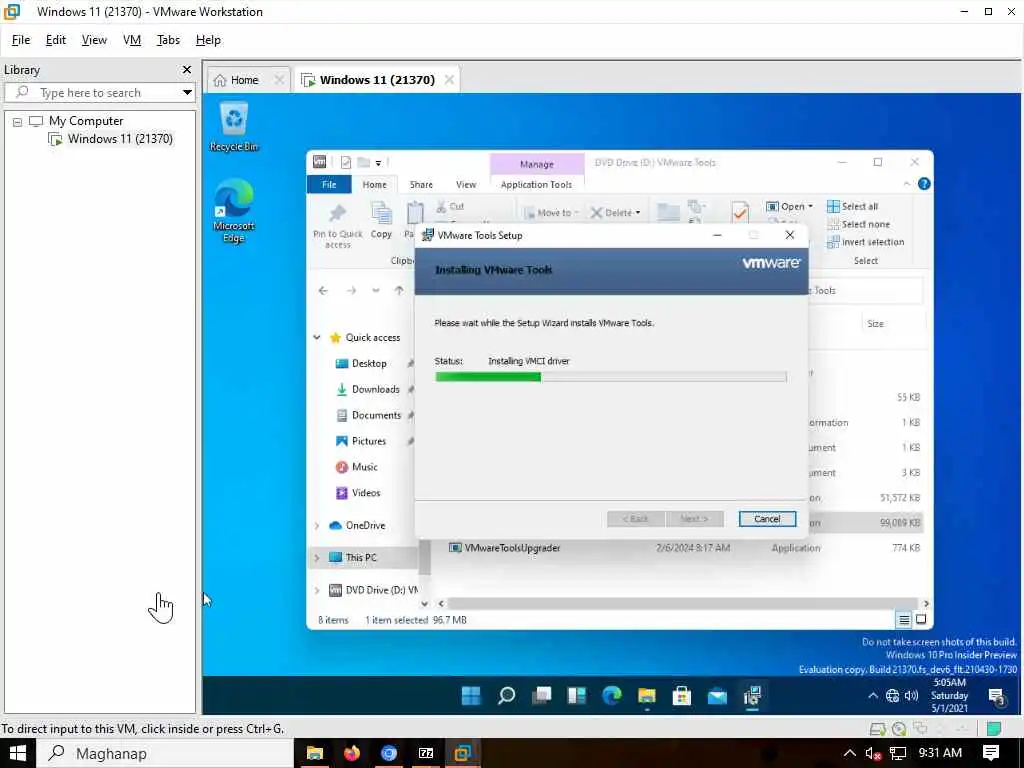Viewport: 1024px width, 768px height.
Task: Expand the OneDrive tree node
Action: coord(317,526)
